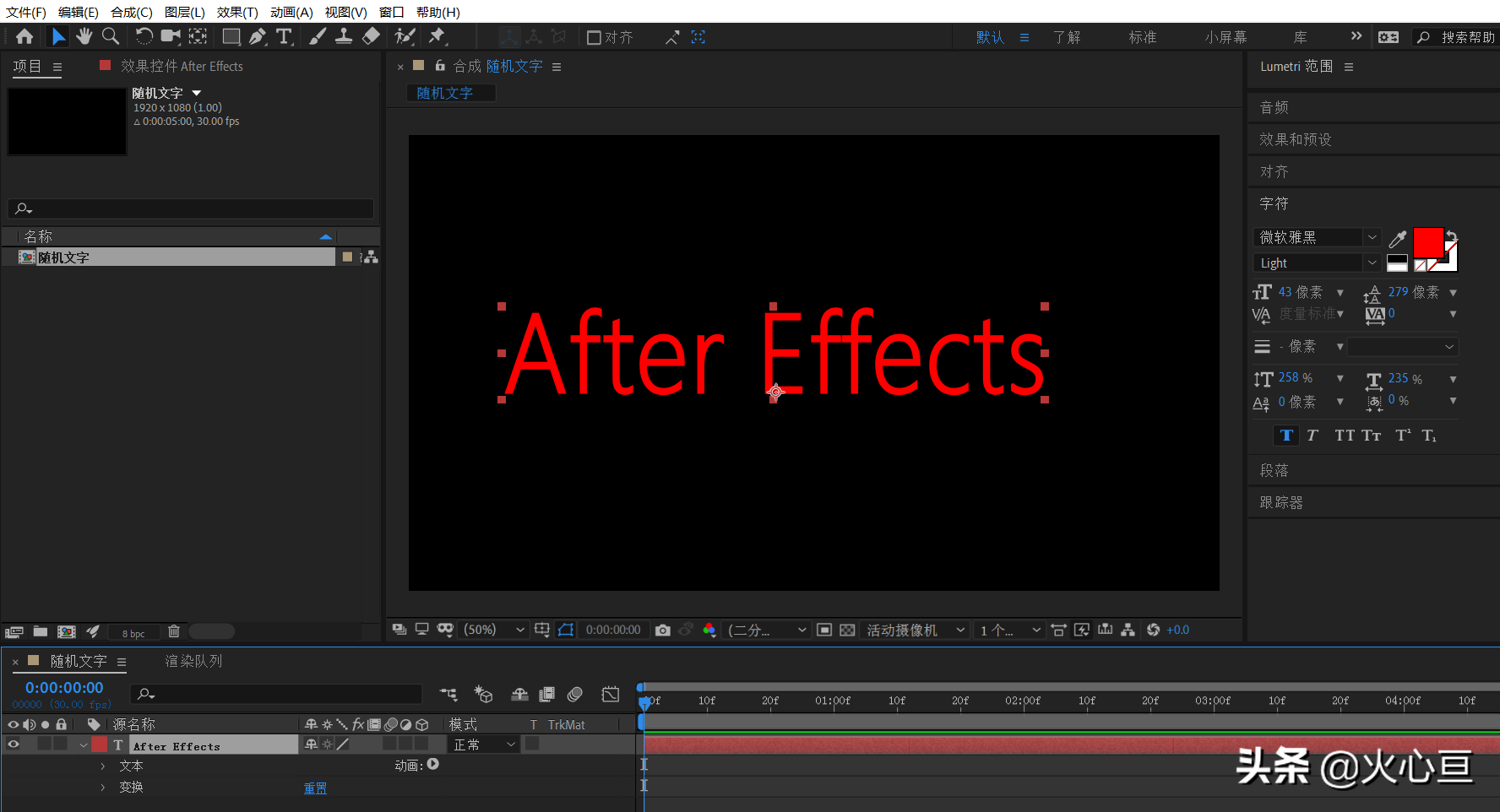This screenshot has height=812, width=1500.
Task: Open the 效果(T) menu
Action: (237, 12)
